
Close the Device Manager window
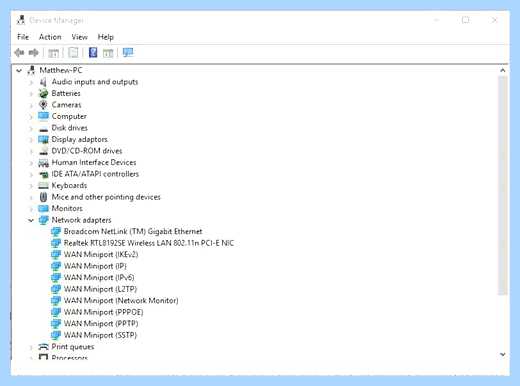click(x=494, y=20)
